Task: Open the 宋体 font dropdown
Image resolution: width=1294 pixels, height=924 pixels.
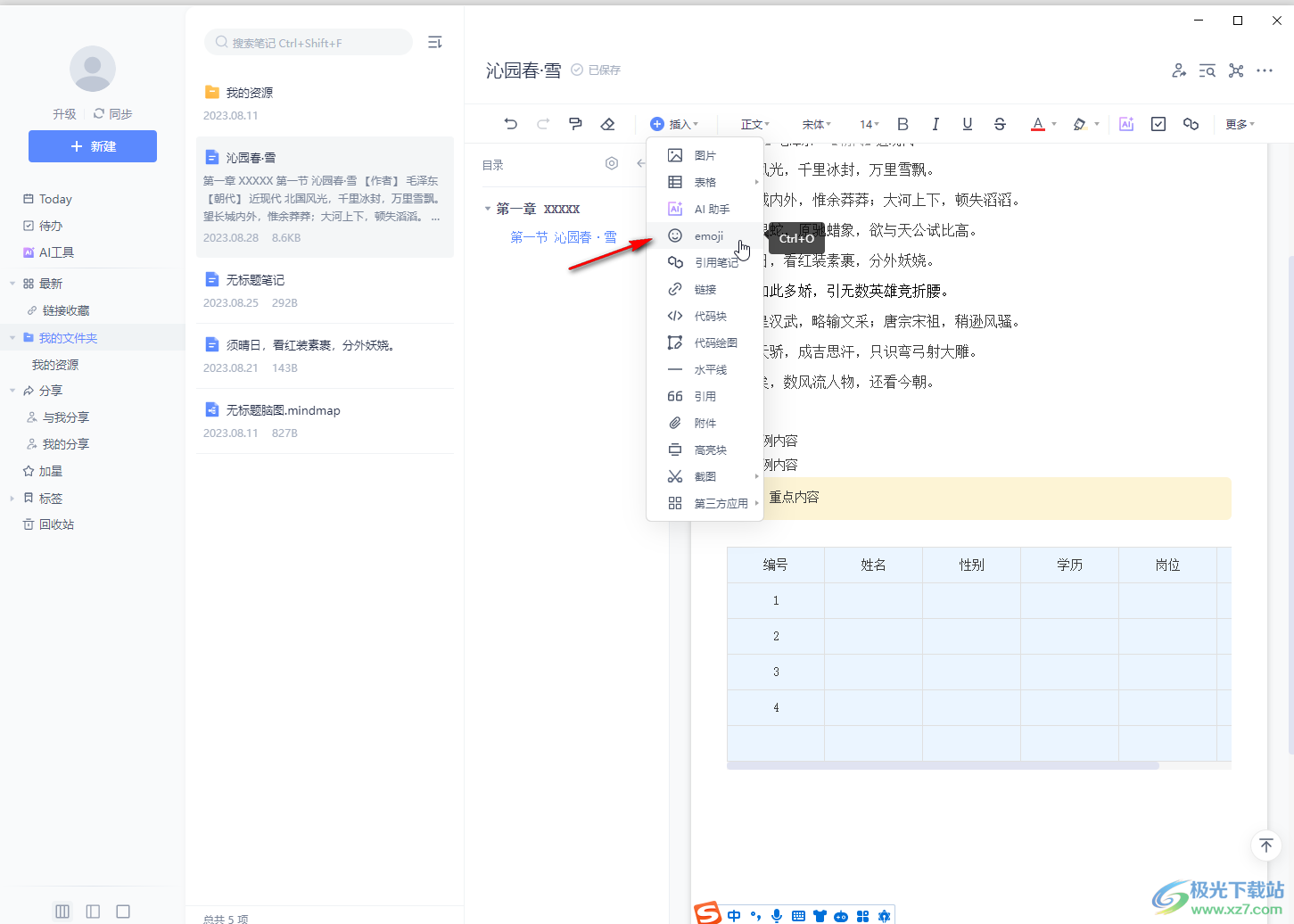Action: tap(816, 124)
